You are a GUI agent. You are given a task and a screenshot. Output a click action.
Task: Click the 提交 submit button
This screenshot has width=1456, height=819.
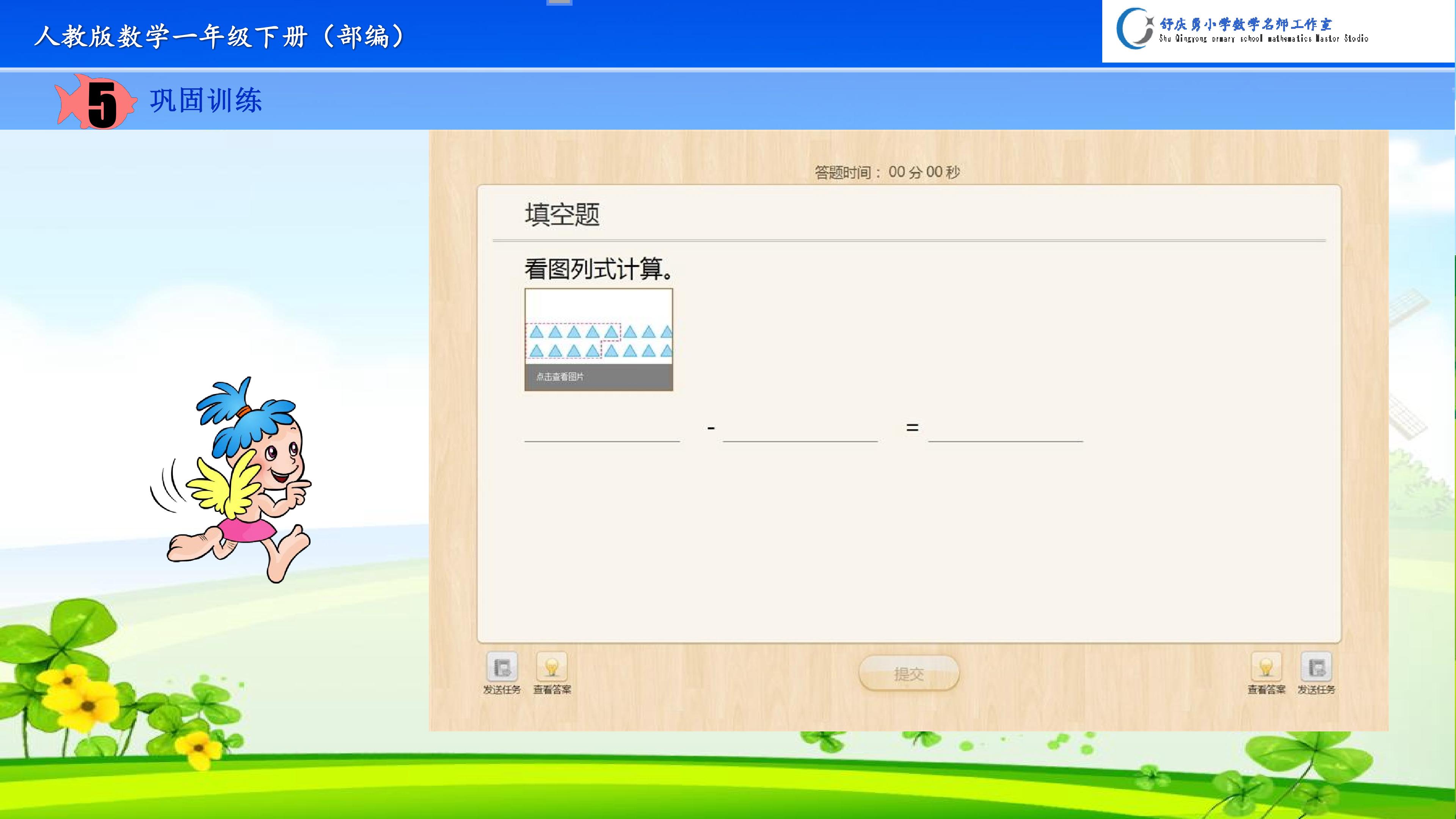tap(909, 673)
